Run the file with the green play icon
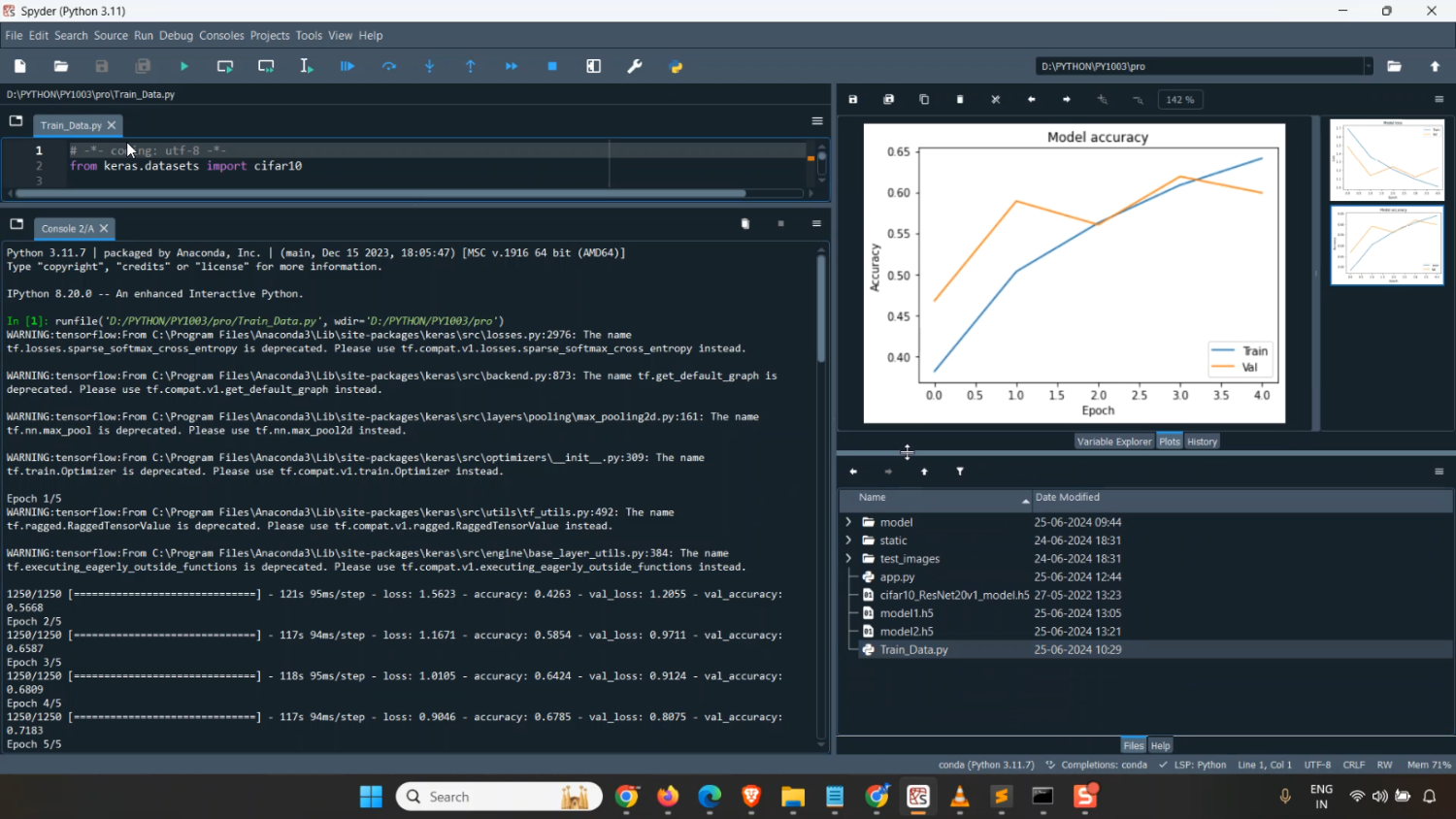Viewport: 1456px width, 819px height. pos(184,67)
